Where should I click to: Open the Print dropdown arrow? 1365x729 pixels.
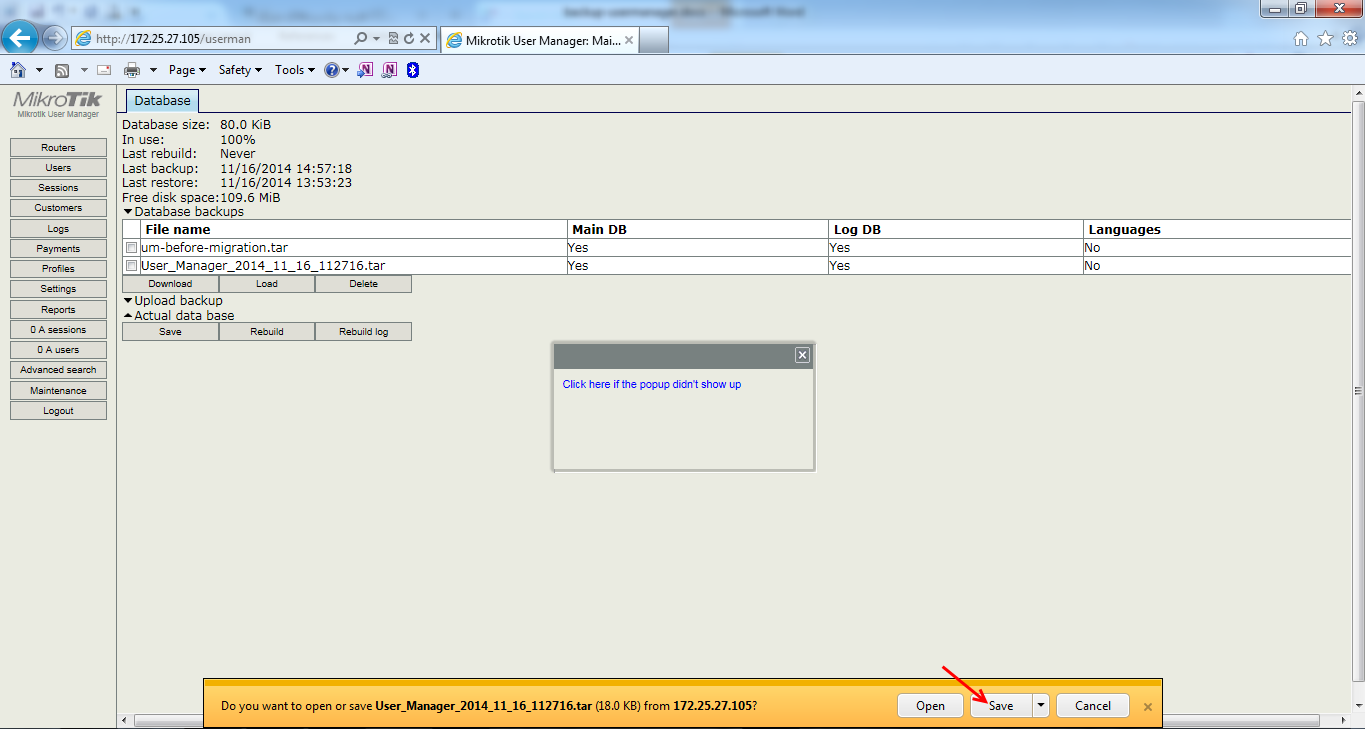(153, 70)
